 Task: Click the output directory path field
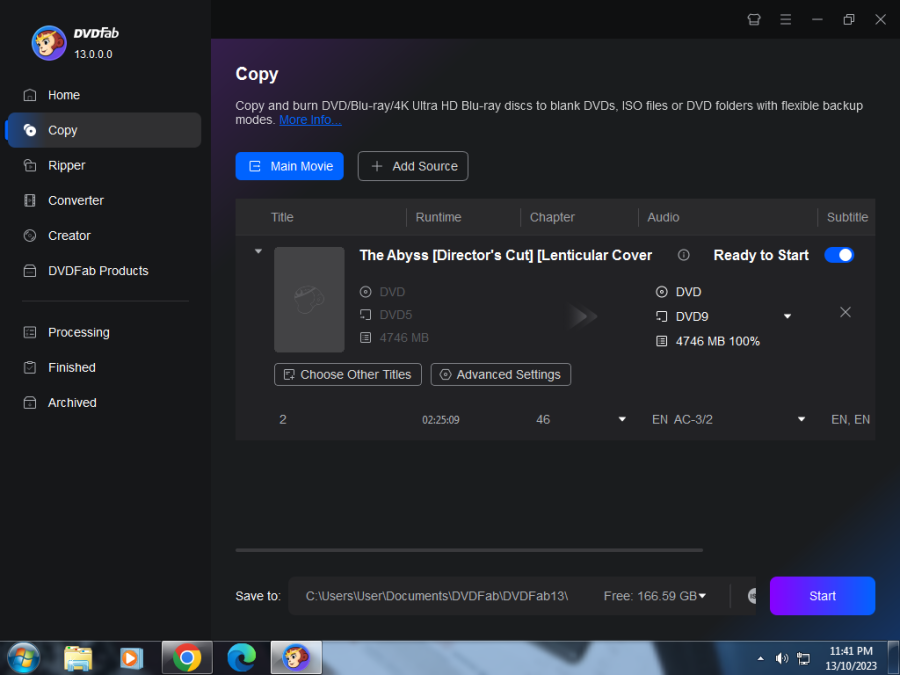click(437, 596)
